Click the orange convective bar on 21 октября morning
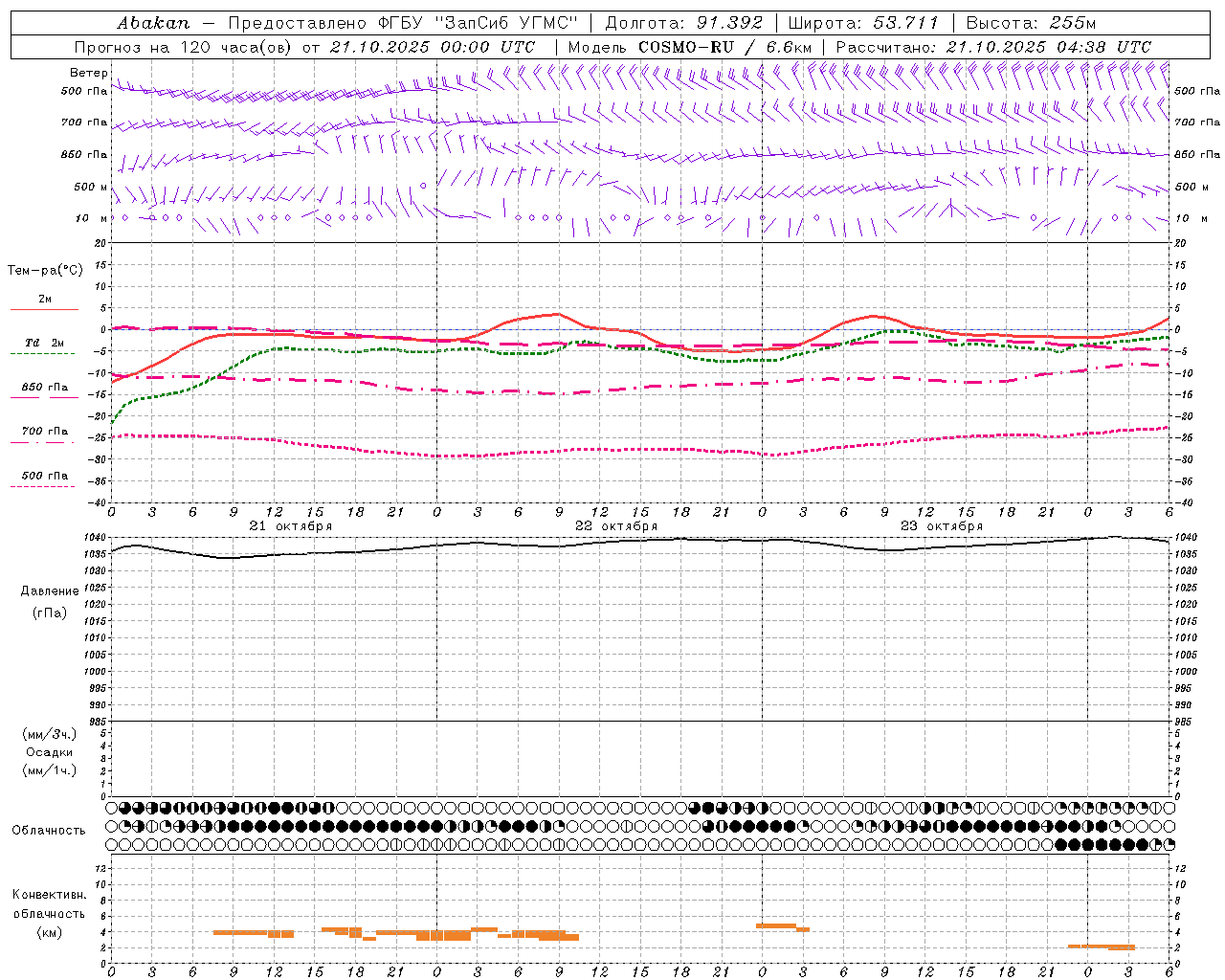This screenshot has width=1225, height=980. (253, 933)
